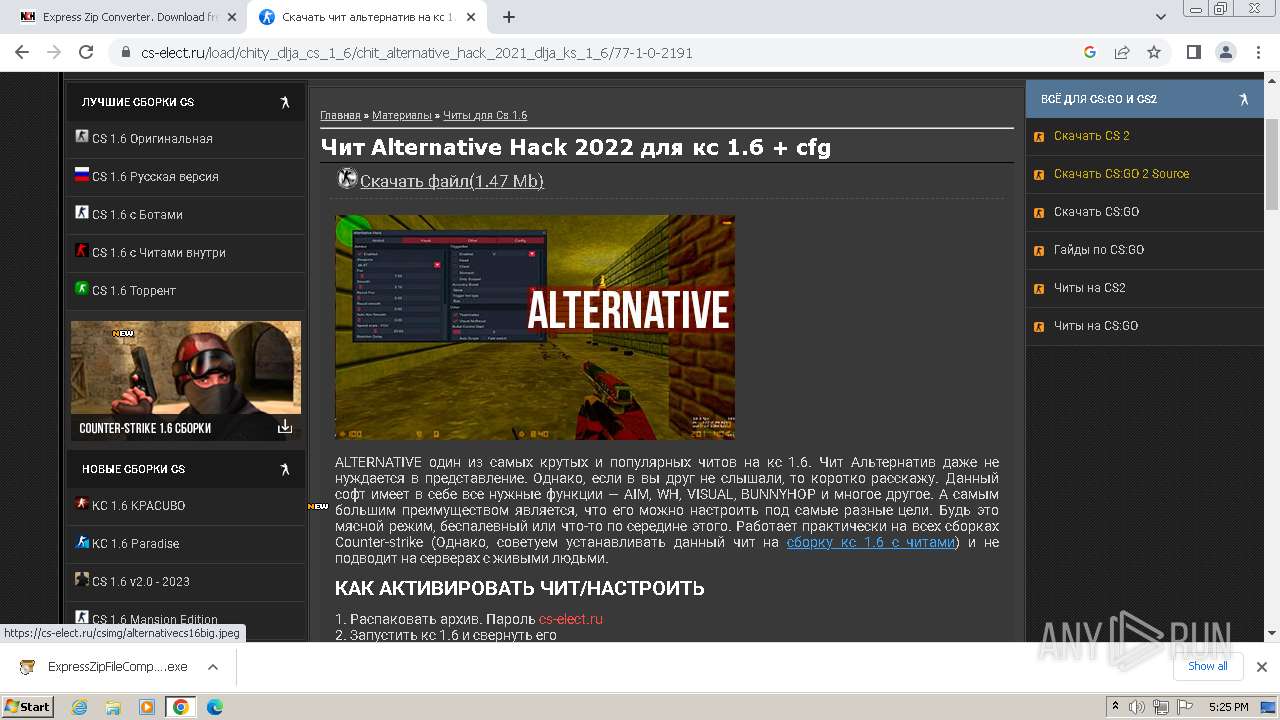Click the browser forward arrow
Viewport: 1280px width, 720px height.
(x=54, y=52)
